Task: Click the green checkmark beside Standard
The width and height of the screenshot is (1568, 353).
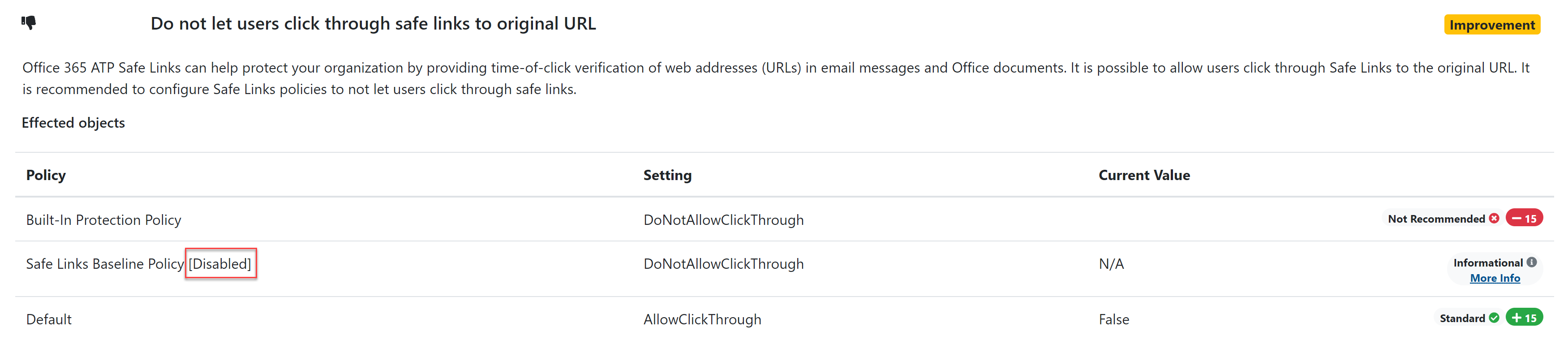Action: point(1495,317)
